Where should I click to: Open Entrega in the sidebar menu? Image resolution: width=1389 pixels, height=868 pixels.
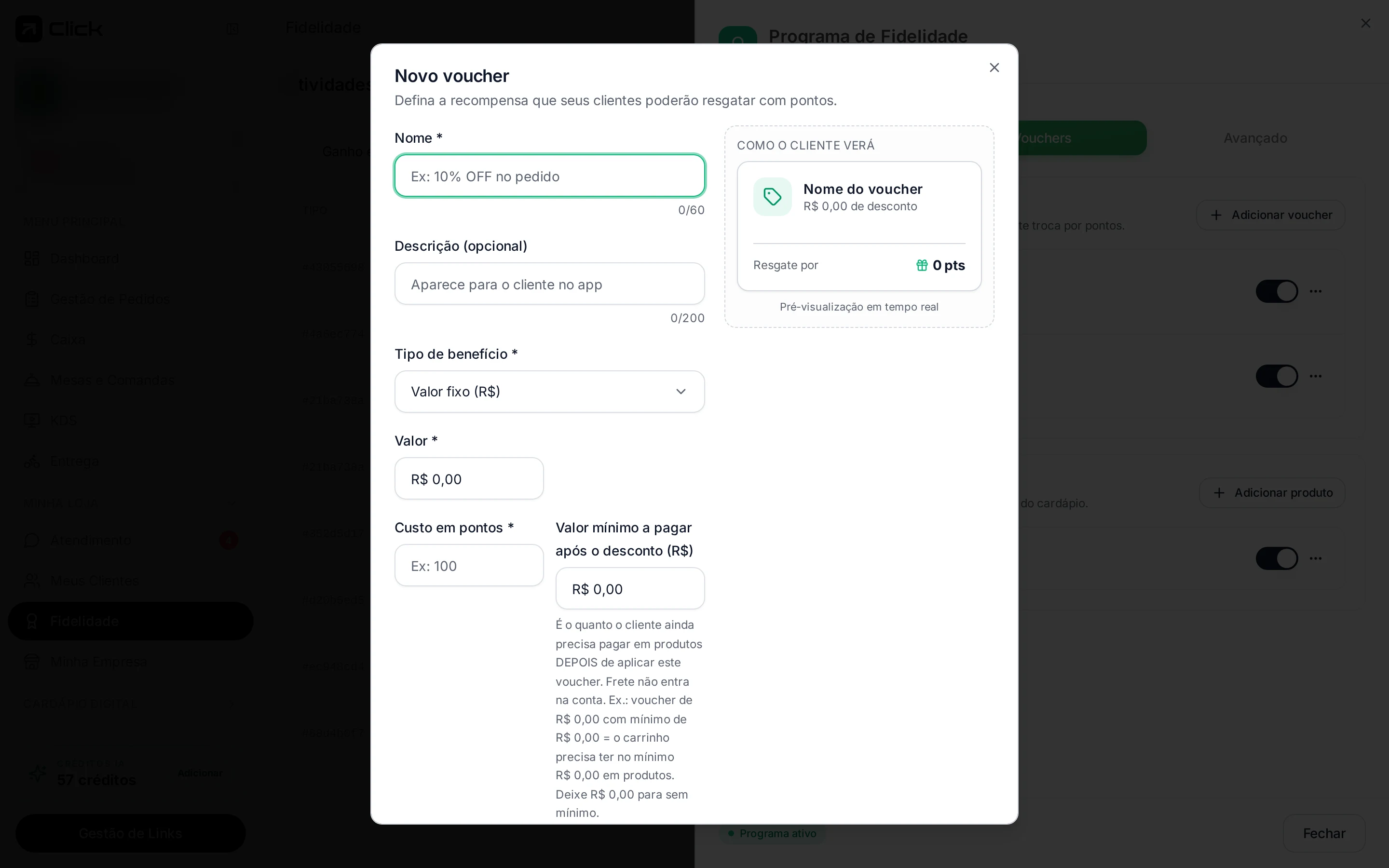(131, 461)
